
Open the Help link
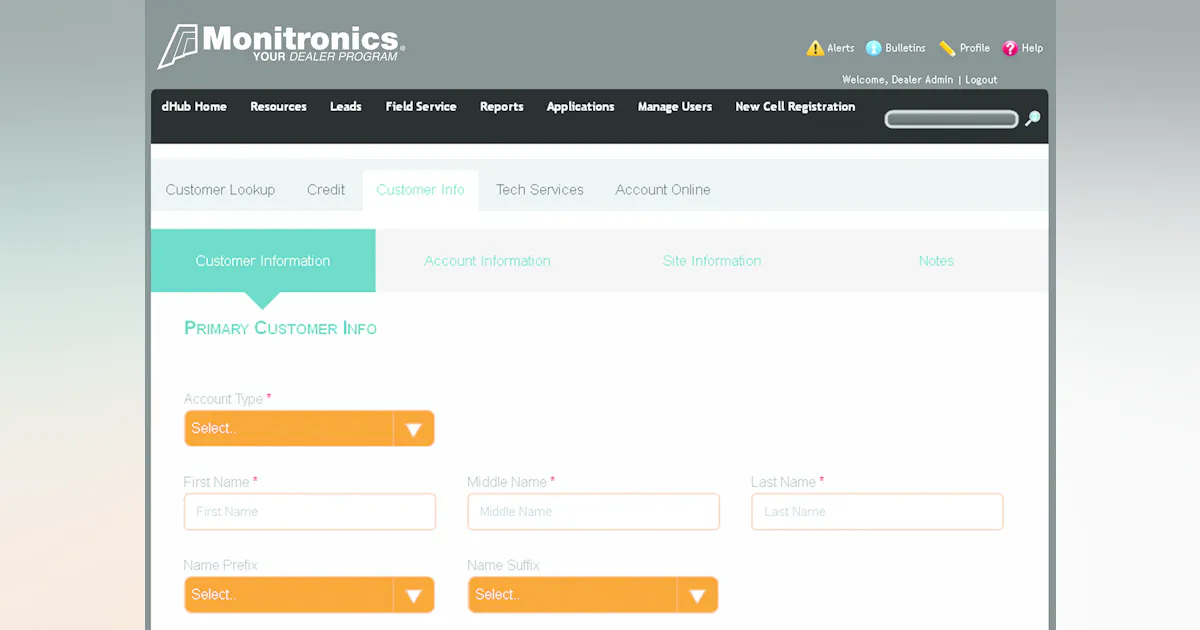(1032, 48)
